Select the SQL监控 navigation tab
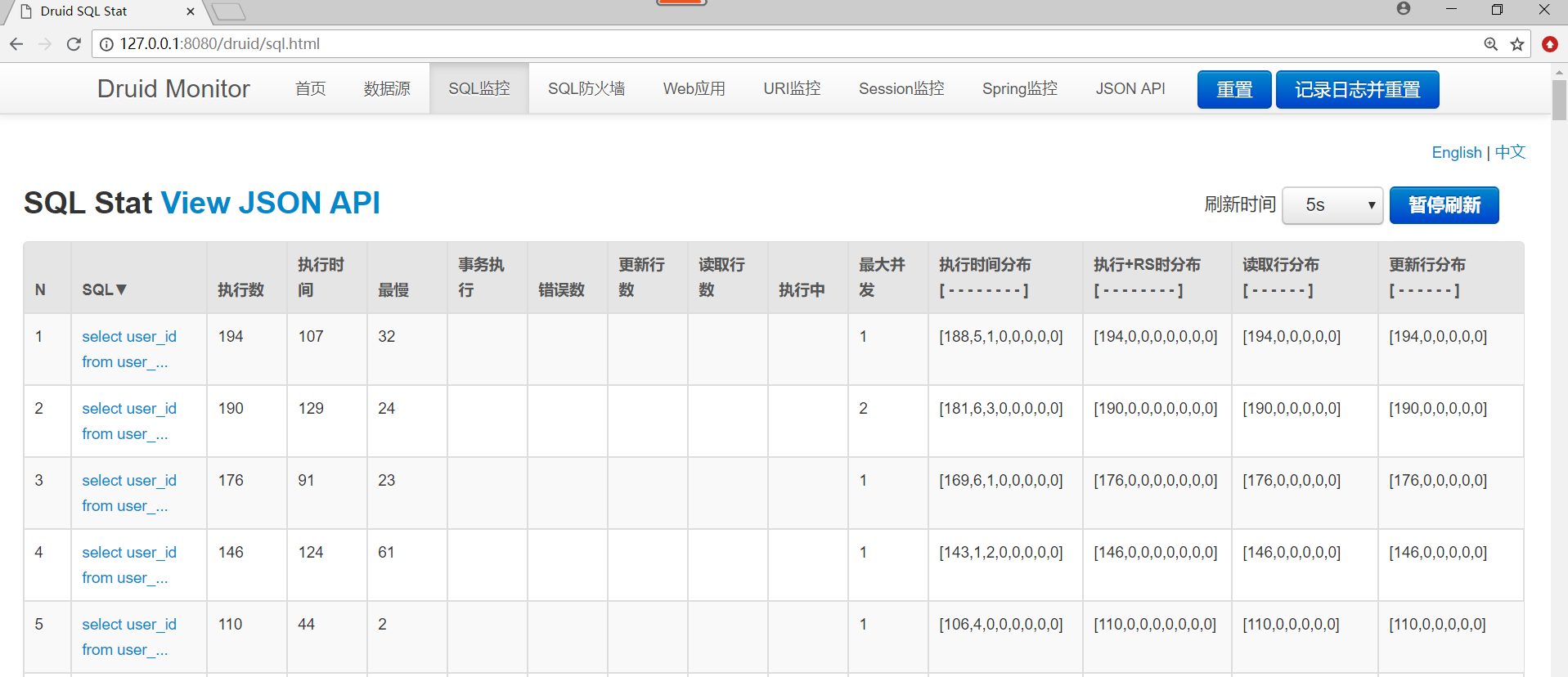 (x=479, y=88)
